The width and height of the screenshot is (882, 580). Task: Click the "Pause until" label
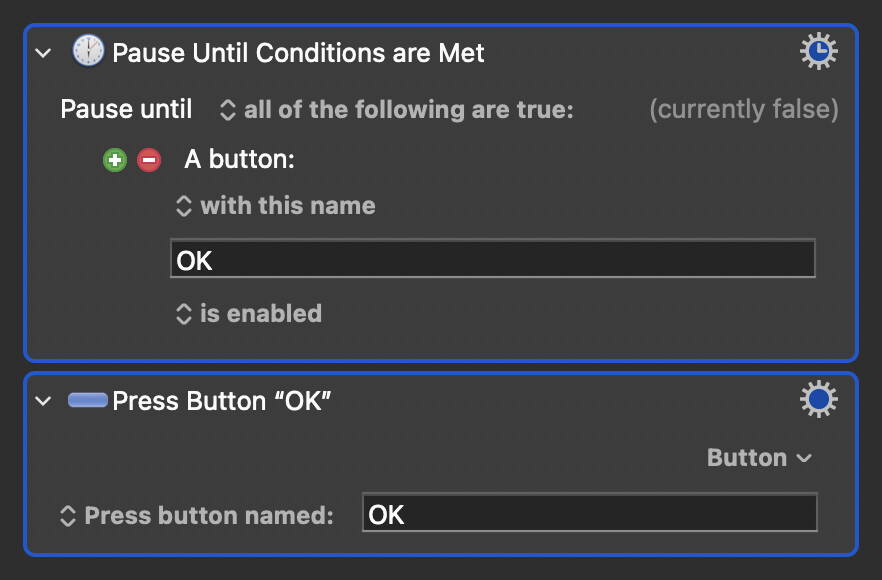(x=126, y=109)
